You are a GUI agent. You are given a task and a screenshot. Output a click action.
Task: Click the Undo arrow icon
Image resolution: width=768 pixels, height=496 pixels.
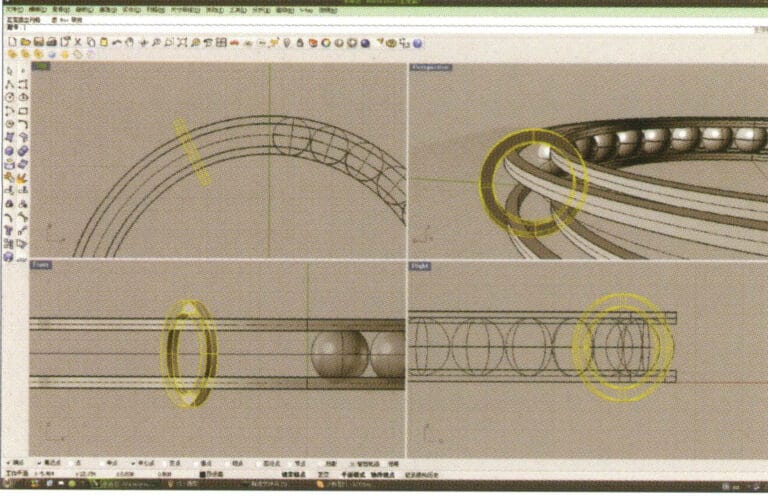coord(117,43)
